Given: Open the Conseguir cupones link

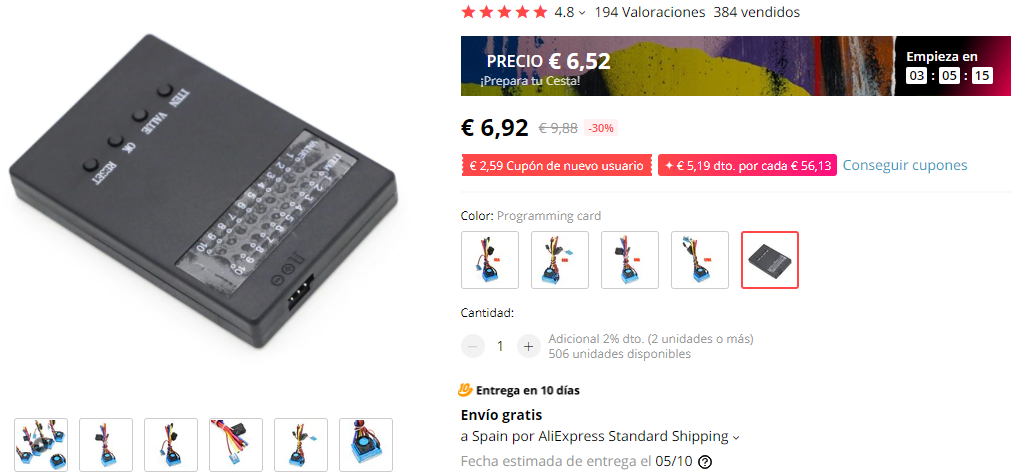Looking at the screenshot, I should coord(904,165).
